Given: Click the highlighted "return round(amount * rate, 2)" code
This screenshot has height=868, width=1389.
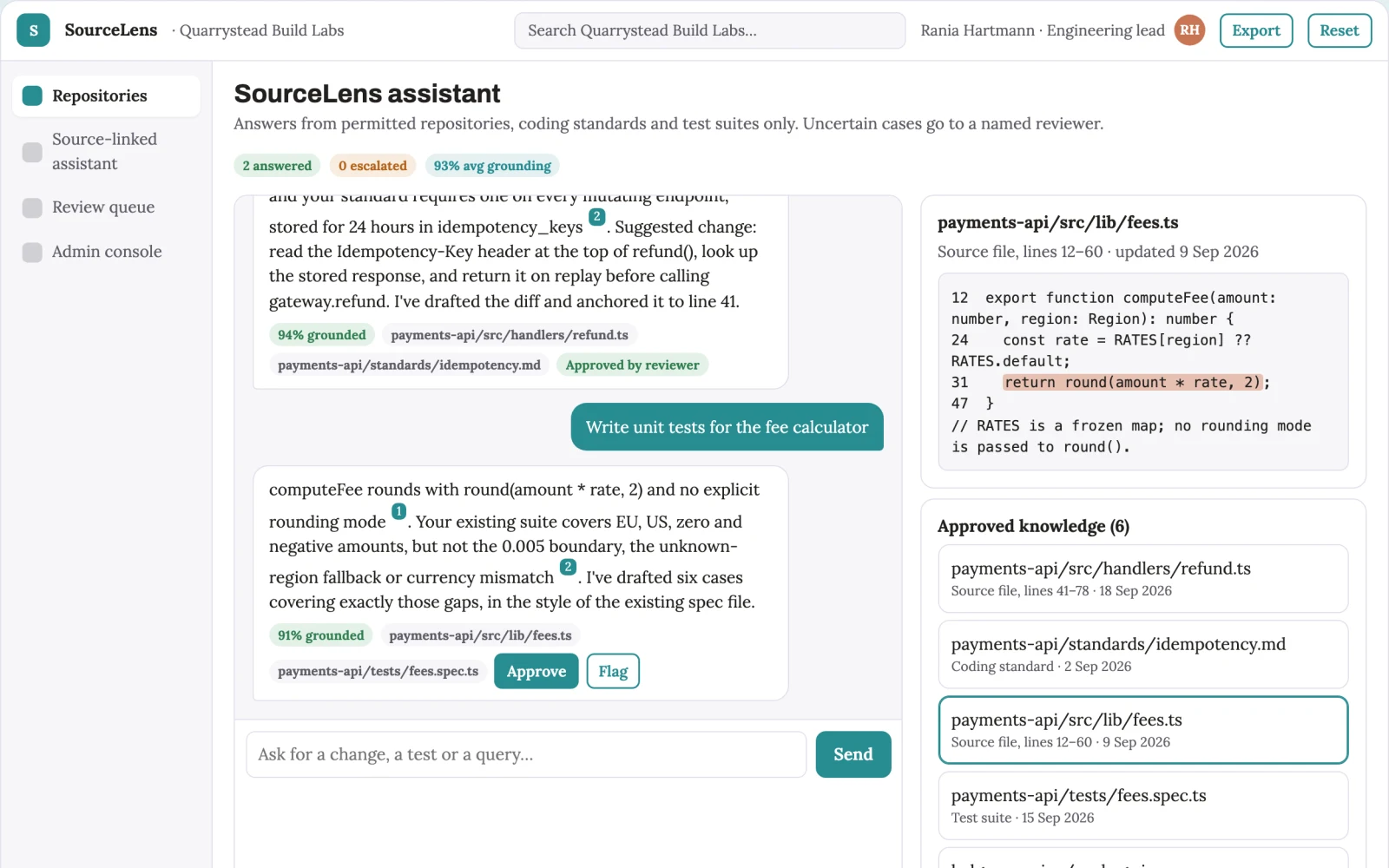Looking at the screenshot, I should tap(1132, 383).
